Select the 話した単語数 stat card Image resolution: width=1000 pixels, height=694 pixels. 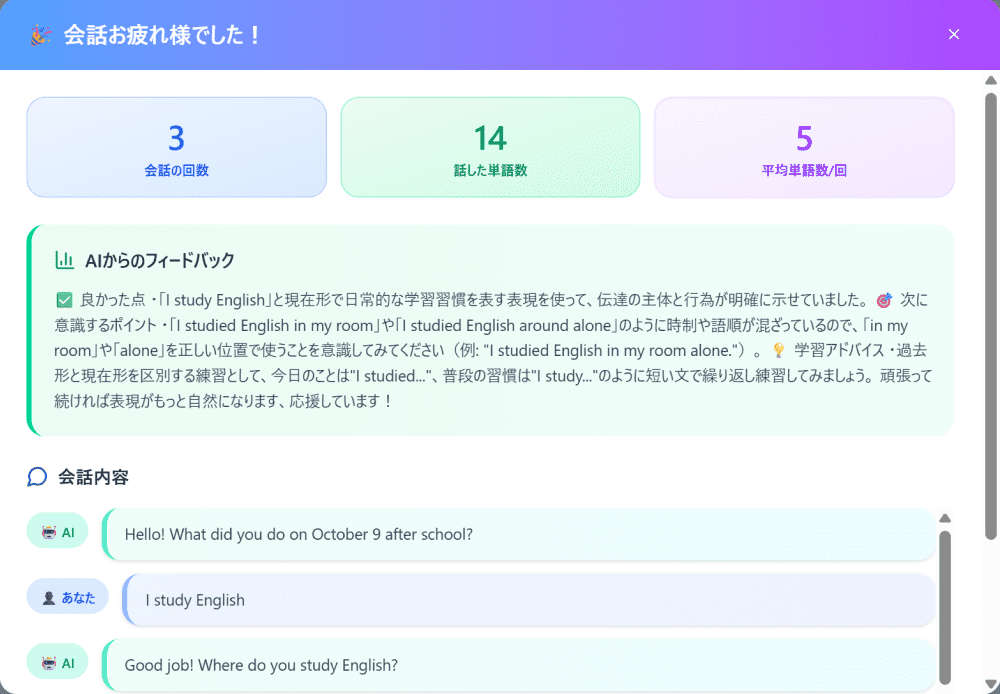(490, 147)
